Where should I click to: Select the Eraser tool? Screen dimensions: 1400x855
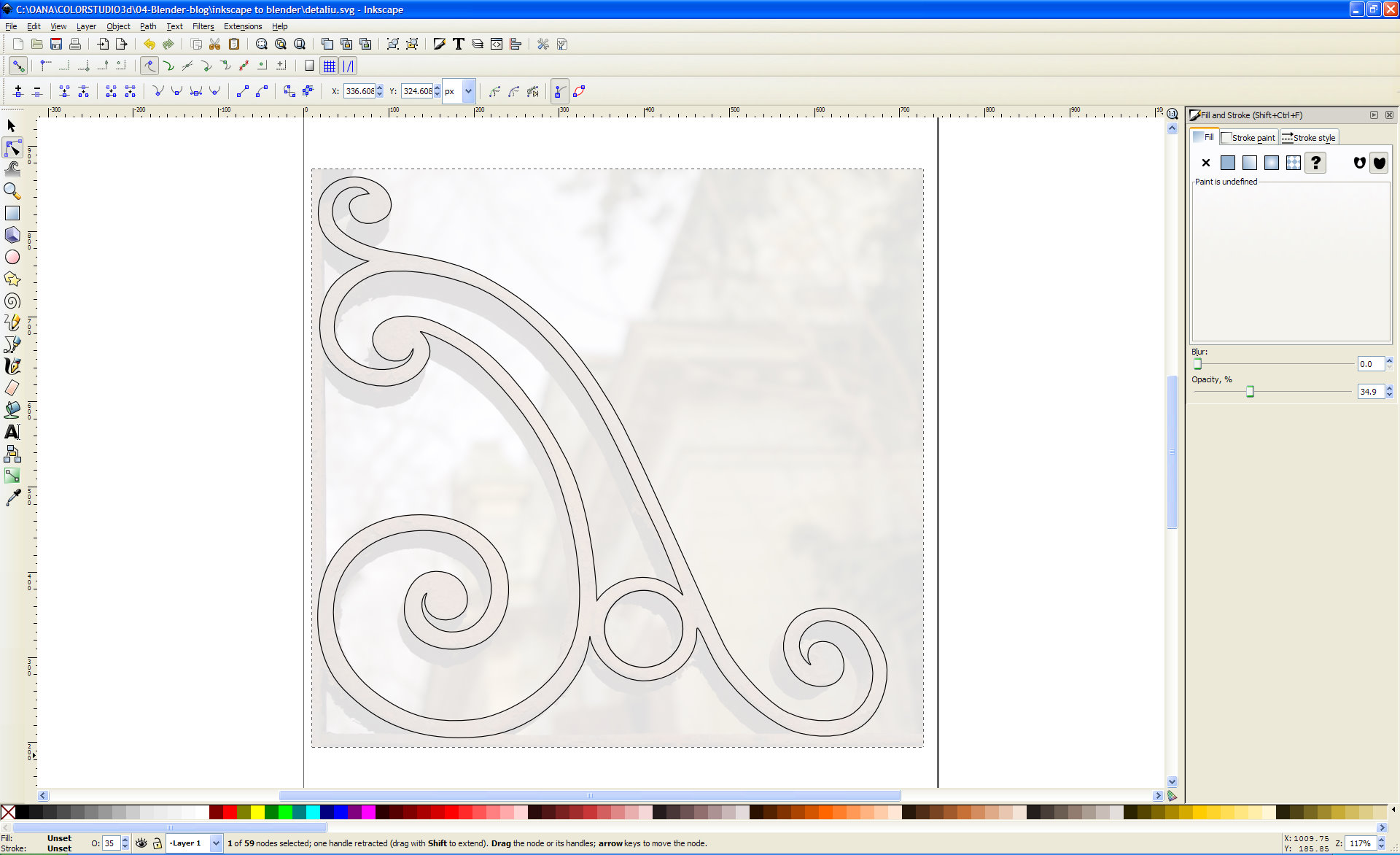click(12, 388)
